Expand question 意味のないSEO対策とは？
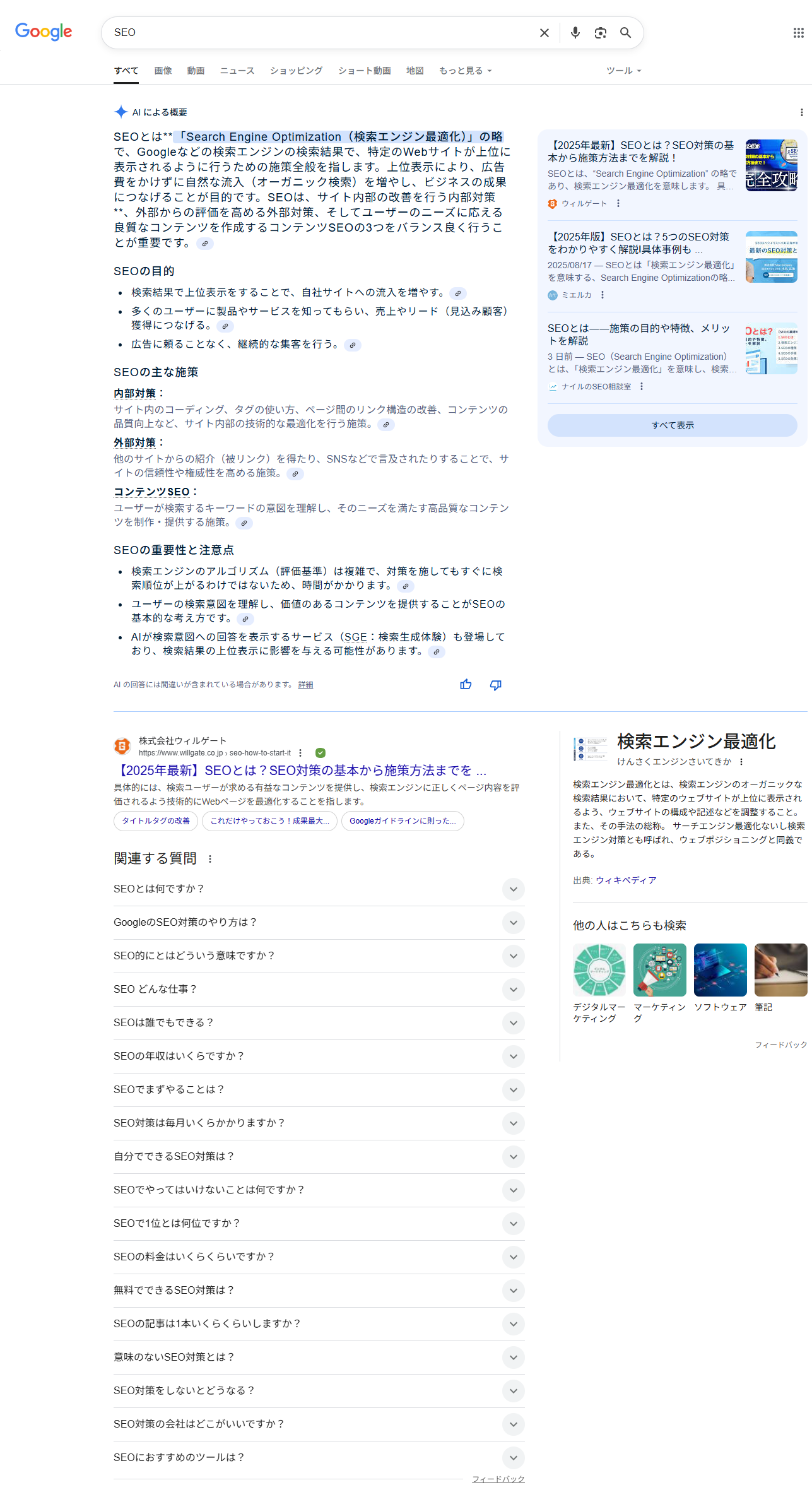 pos(319,1358)
